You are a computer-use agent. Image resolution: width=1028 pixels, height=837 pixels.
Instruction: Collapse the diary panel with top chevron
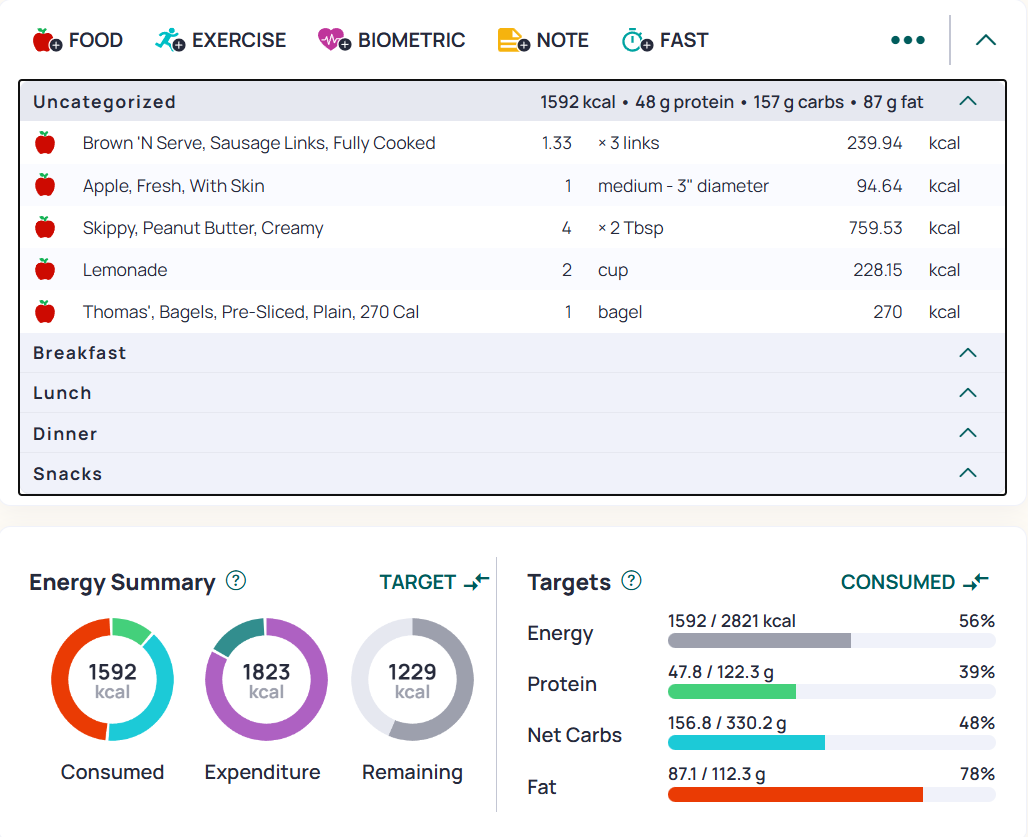pos(985,40)
